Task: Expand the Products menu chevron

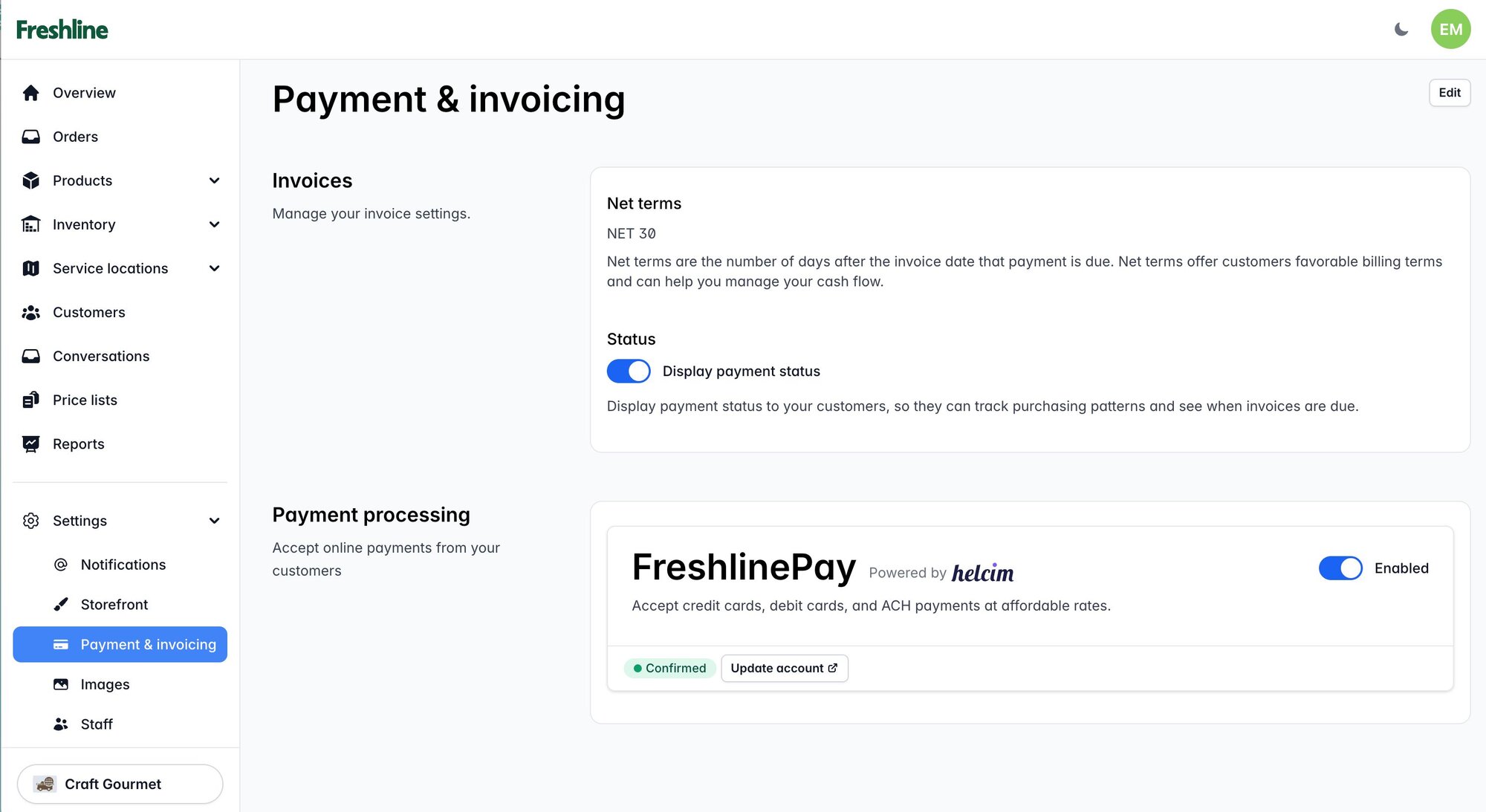Action: click(214, 181)
